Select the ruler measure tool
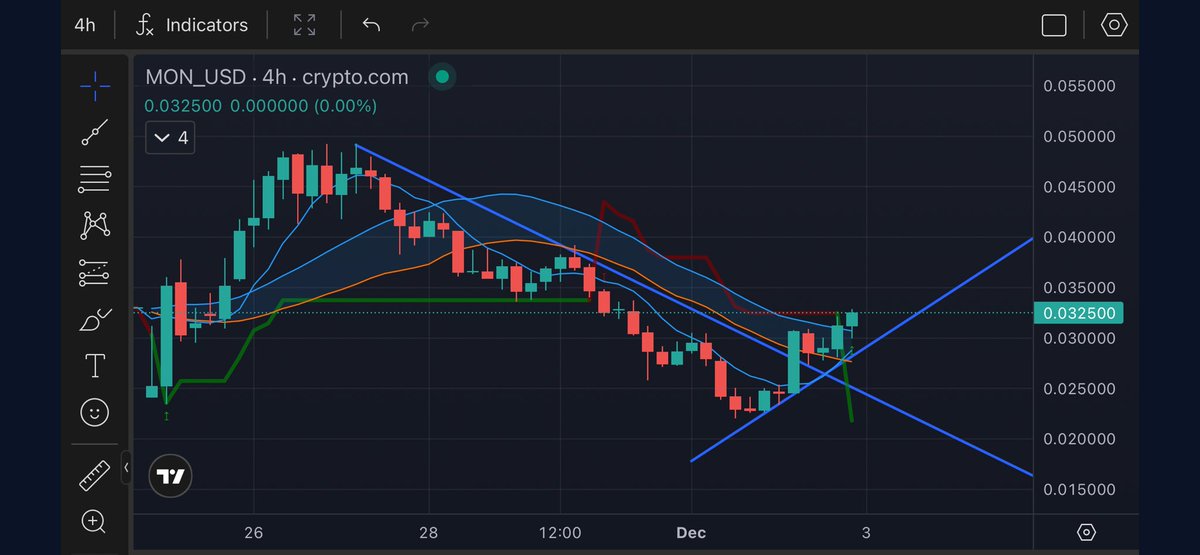The width and height of the screenshot is (1200, 555). point(95,474)
